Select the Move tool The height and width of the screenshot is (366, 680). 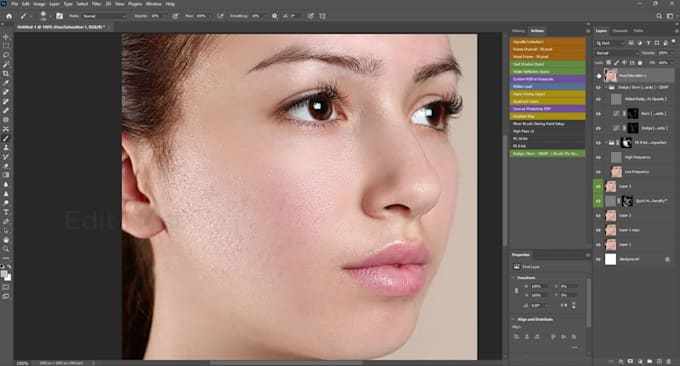[6, 37]
